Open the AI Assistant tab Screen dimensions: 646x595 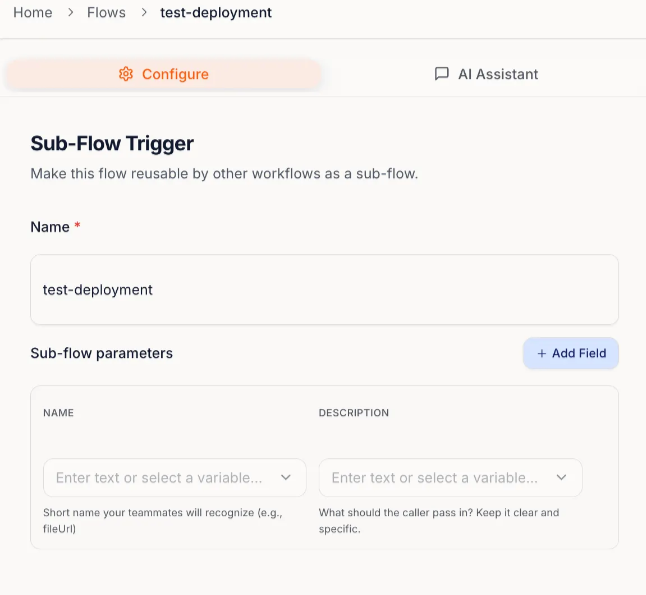tap(486, 74)
